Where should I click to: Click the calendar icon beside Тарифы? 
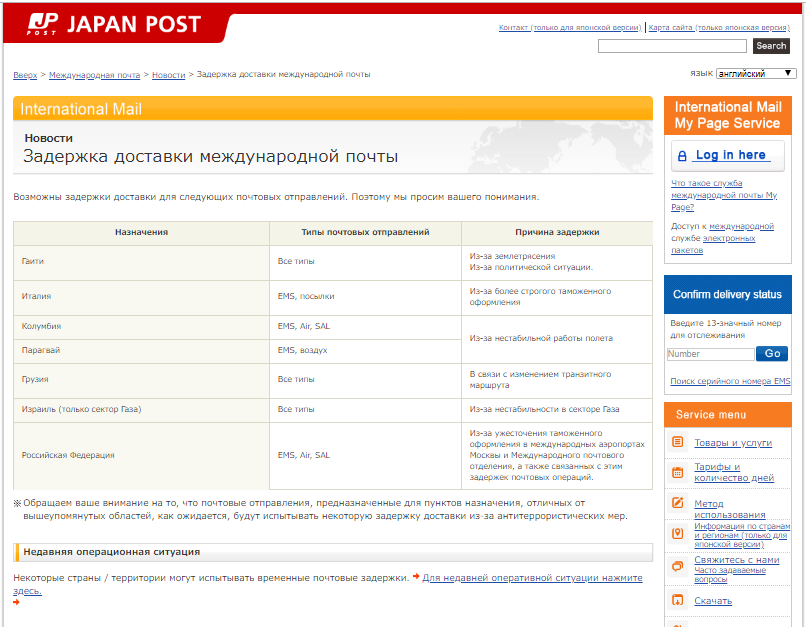(678, 472)
